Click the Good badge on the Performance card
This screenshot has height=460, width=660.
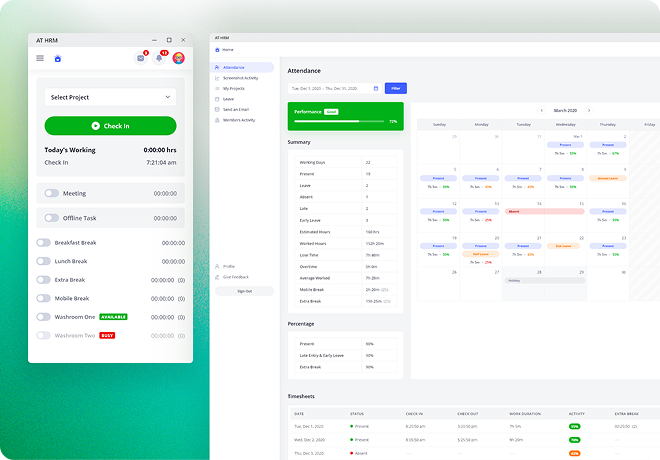click(331, 112)
